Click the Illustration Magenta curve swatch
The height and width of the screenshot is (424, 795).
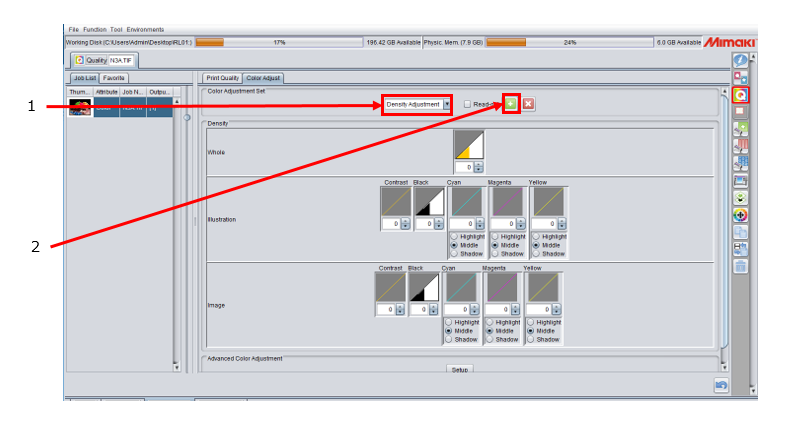coord(508,202)
